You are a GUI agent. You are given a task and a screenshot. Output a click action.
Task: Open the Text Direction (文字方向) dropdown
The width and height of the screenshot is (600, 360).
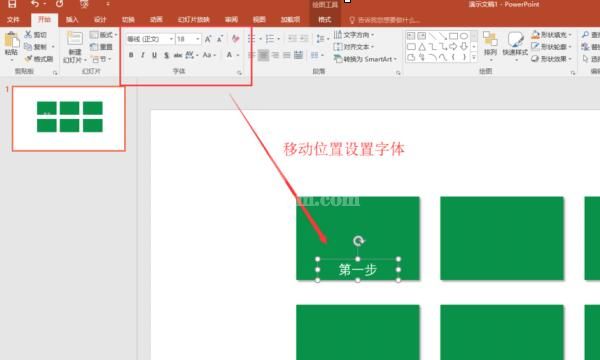tap(354, 35)
